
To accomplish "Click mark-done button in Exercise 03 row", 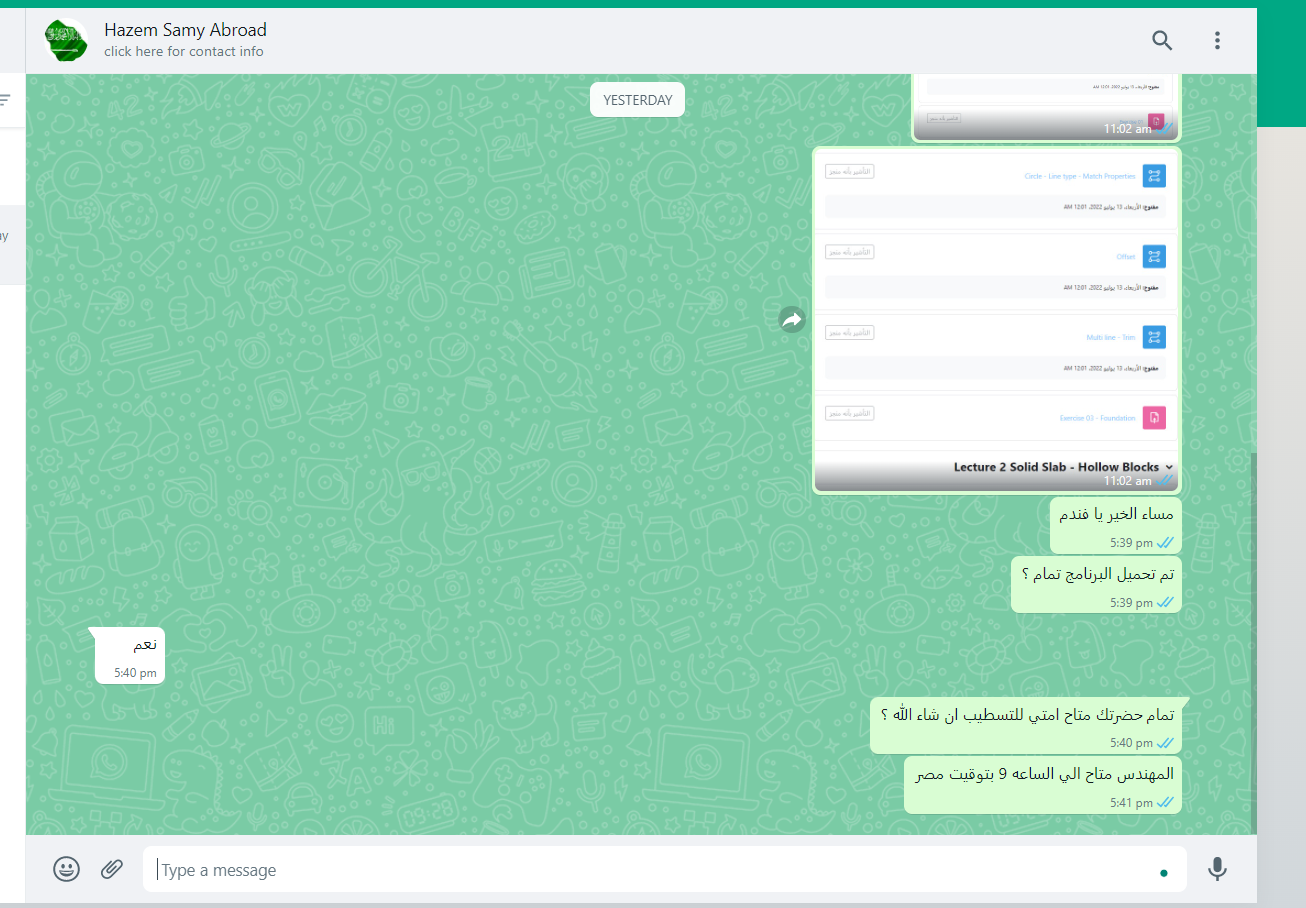I will tap(849, 413).
